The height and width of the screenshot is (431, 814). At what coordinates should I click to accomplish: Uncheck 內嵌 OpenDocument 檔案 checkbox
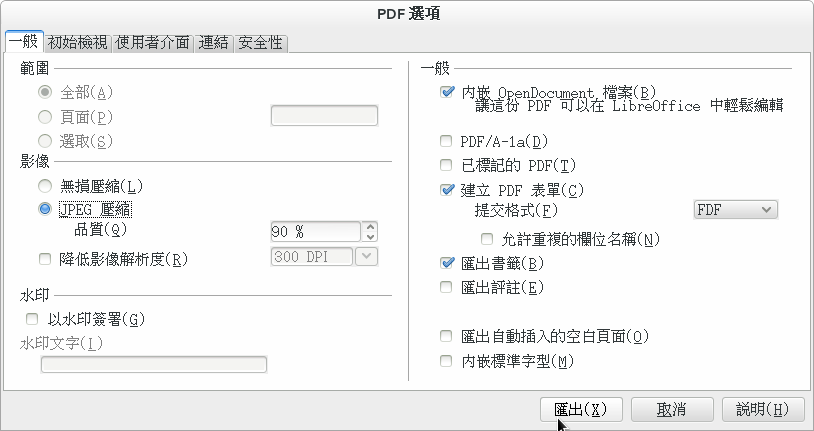tap(446, 92)
